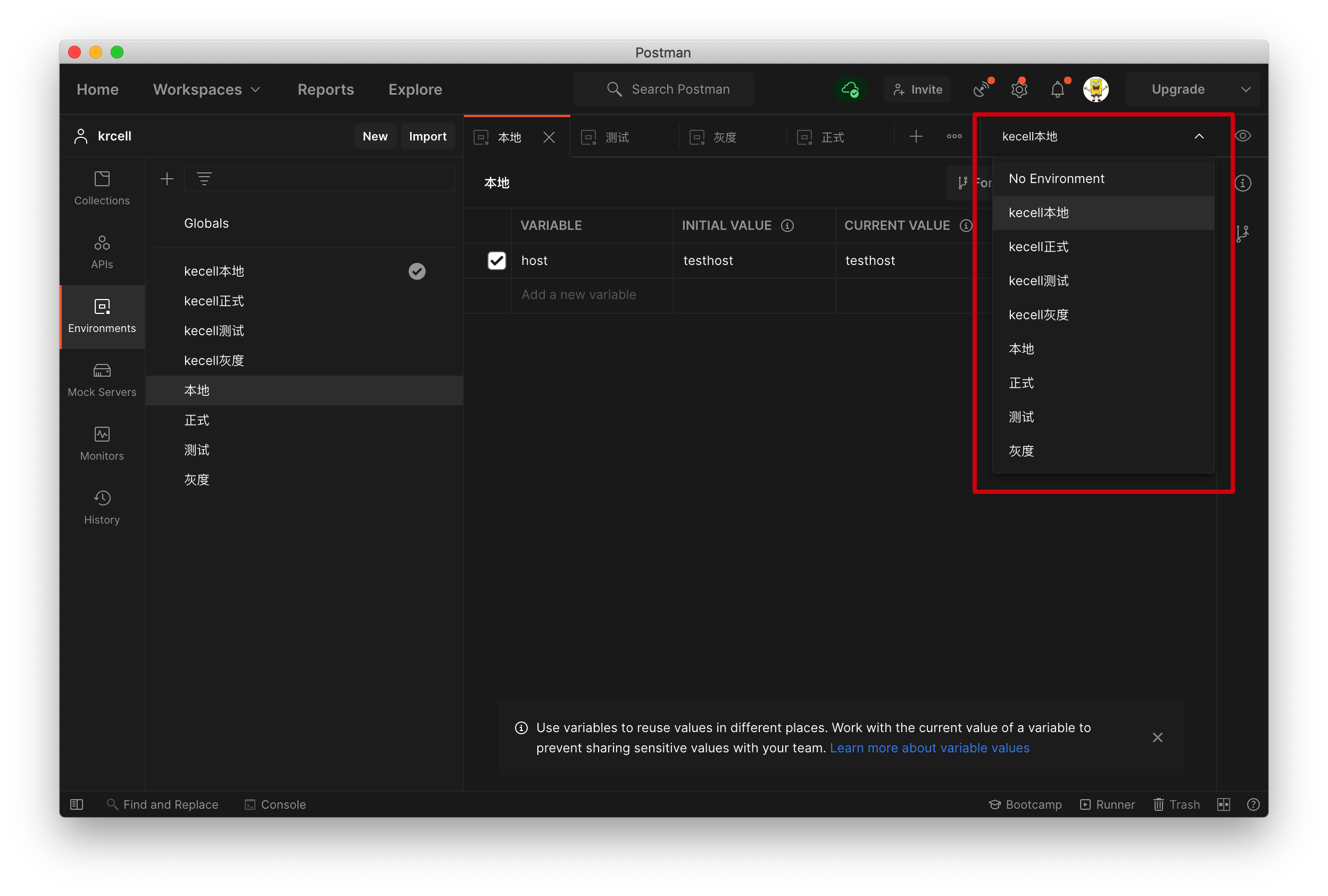Create new environment with plus icon
This screenshot has width=1328, height=896.
167,179
